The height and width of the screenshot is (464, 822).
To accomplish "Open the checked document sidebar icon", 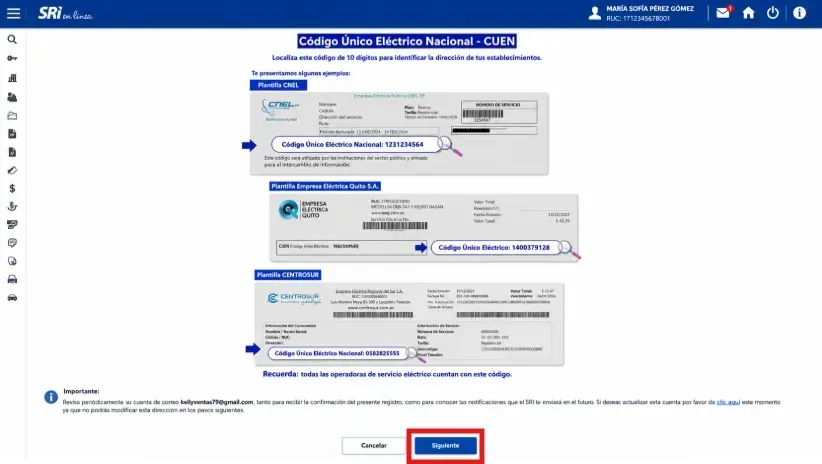I will pos(12,152).
